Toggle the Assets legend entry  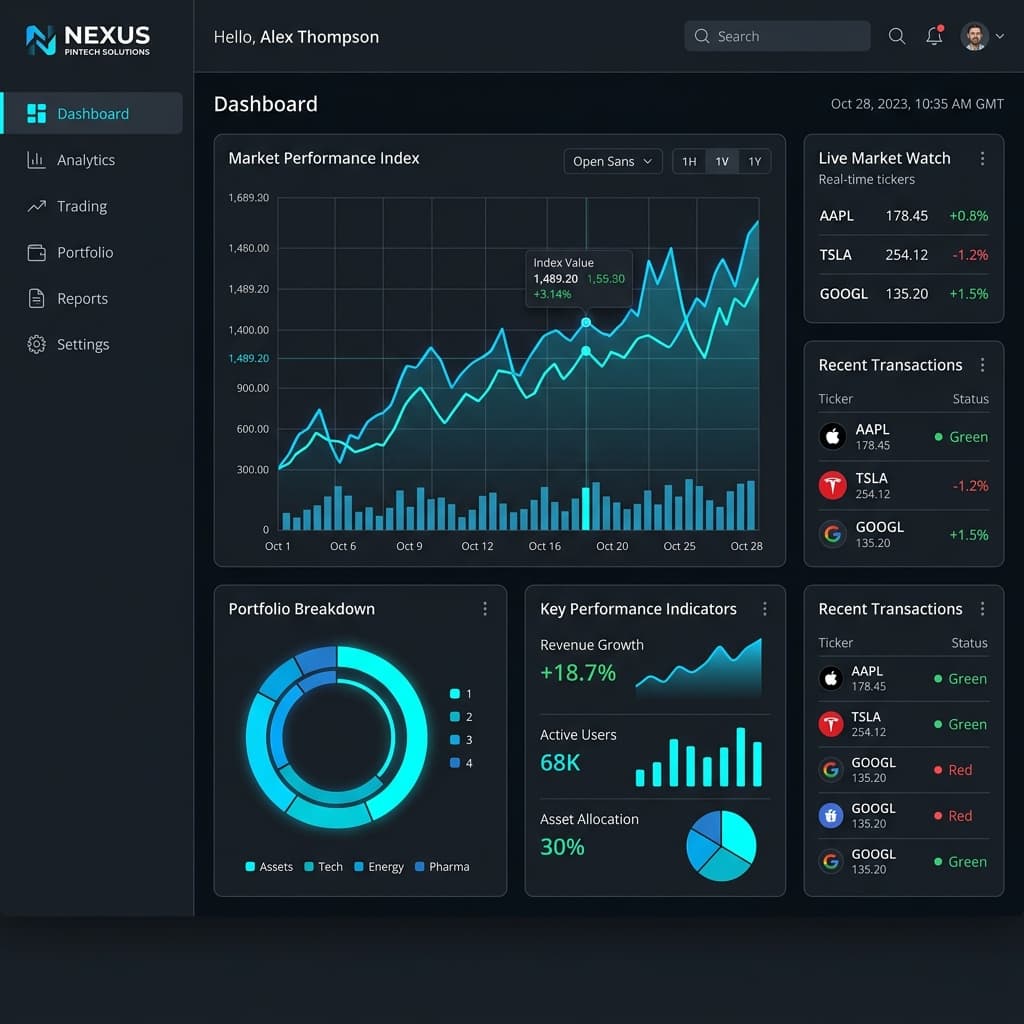pos(269,867)
